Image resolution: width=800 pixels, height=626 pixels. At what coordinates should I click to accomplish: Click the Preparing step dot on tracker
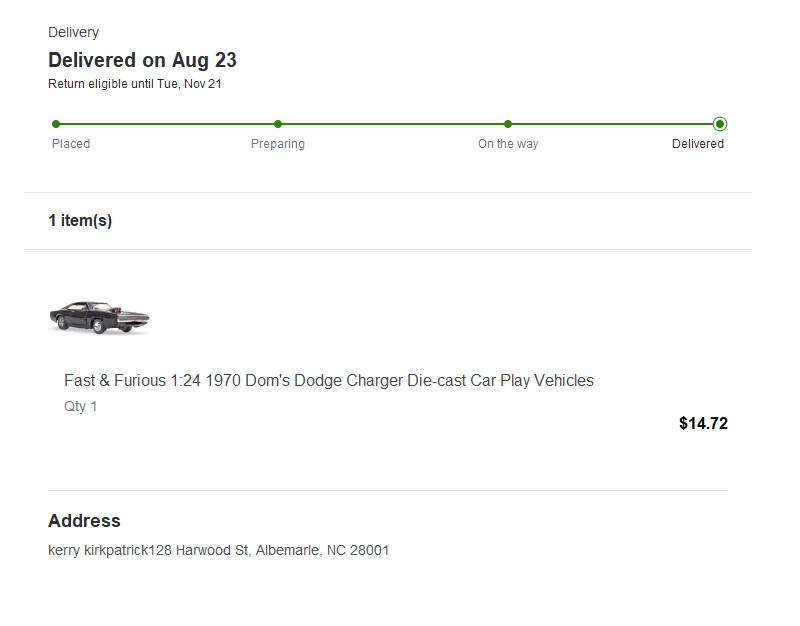tap(278, 124)
